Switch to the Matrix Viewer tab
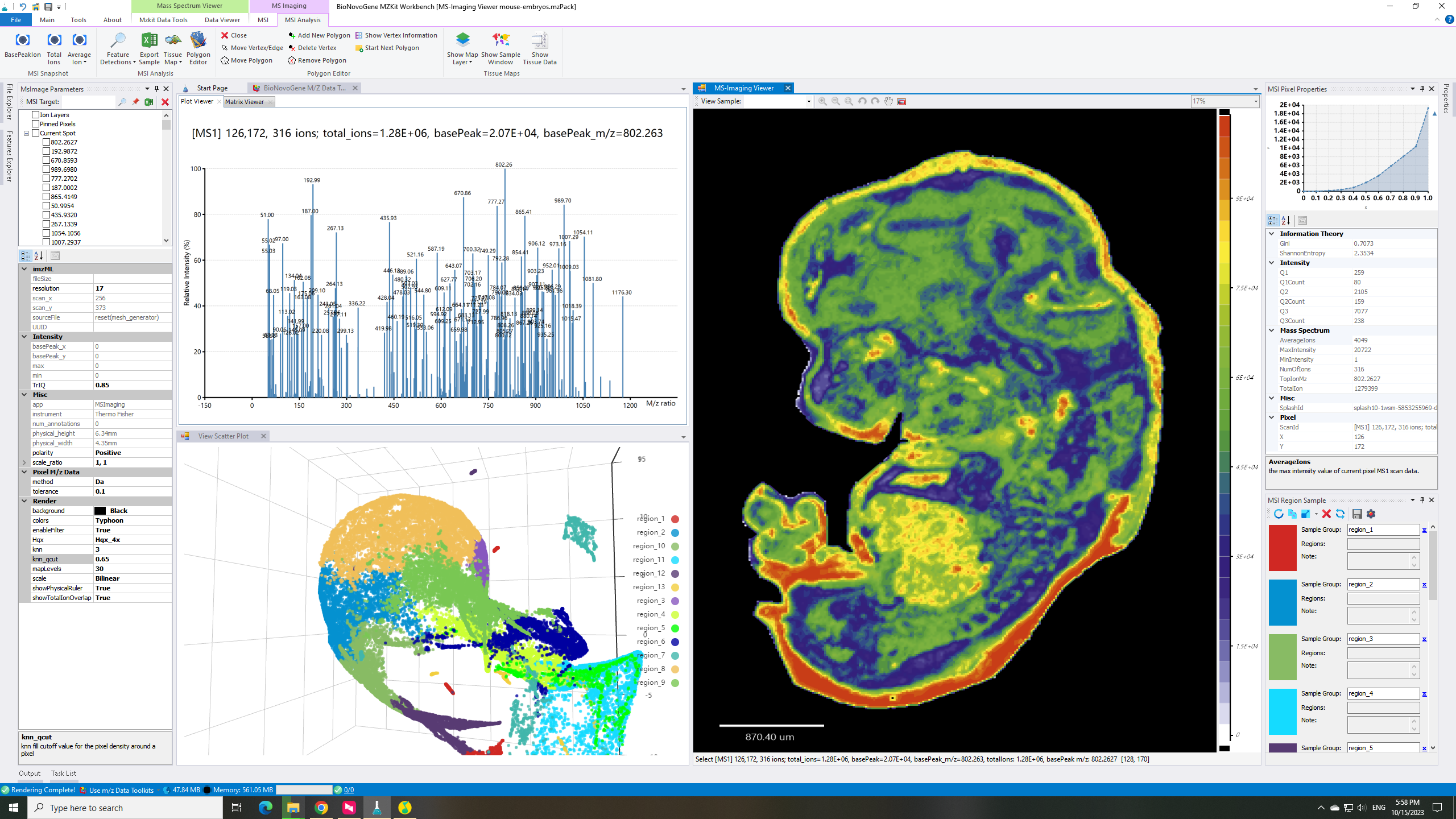 245,102
